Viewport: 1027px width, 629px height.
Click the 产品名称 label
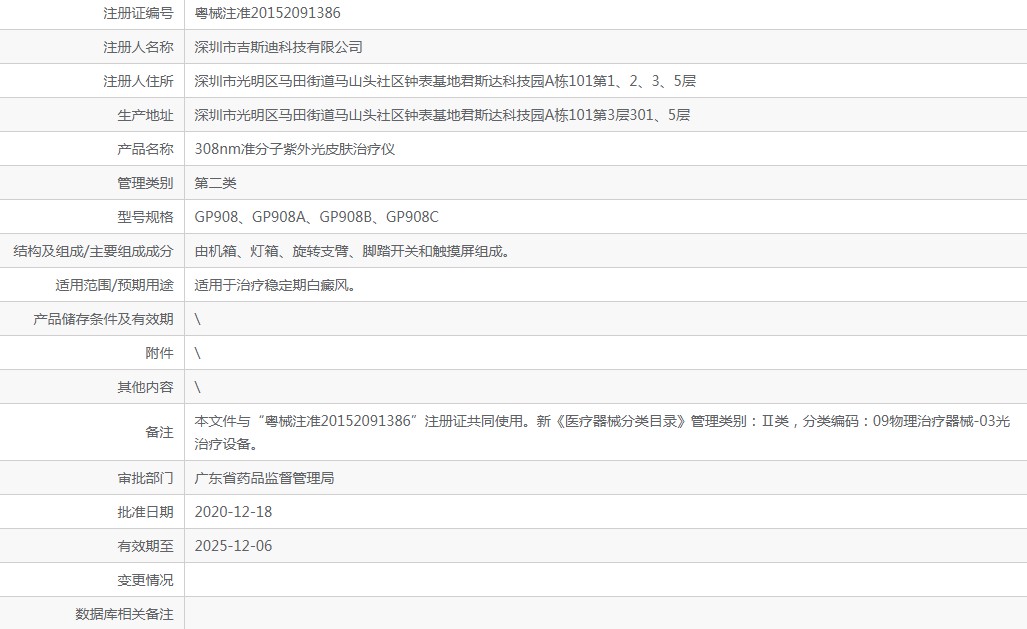click(145, 149)
